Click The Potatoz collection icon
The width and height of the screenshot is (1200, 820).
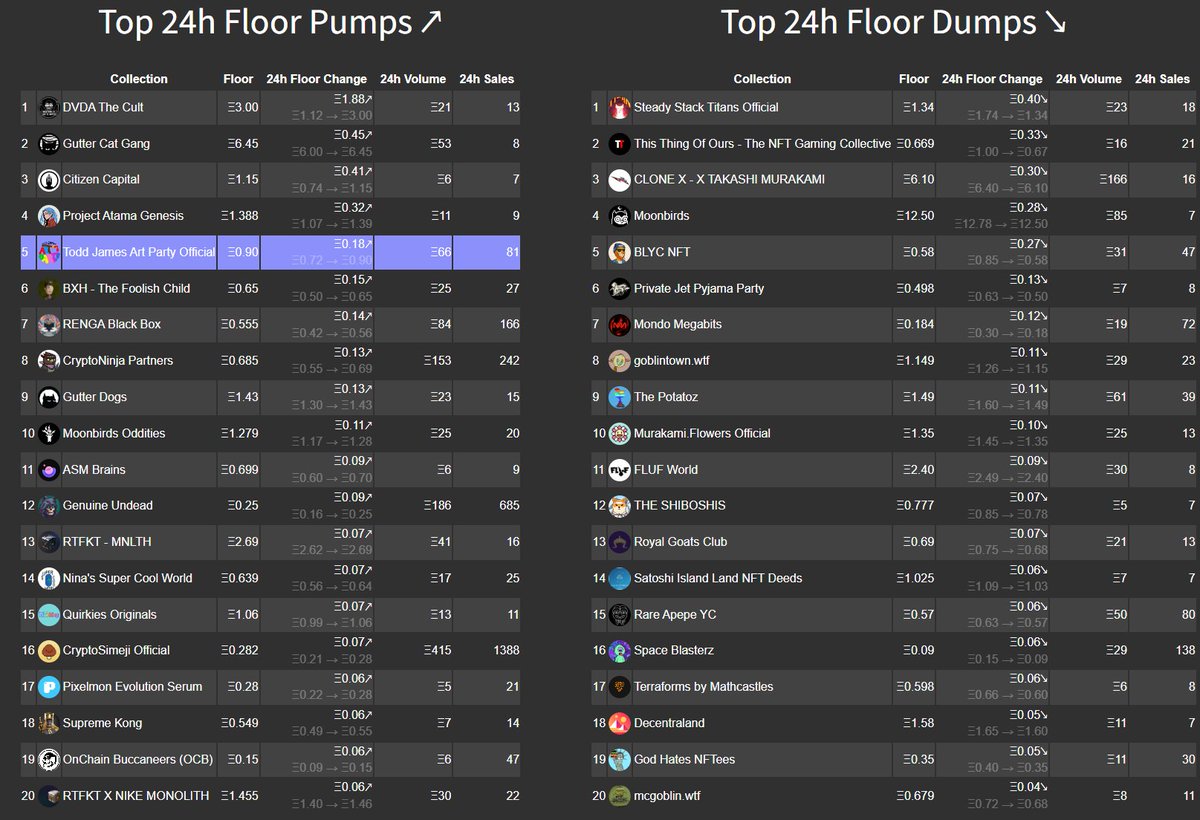coord(619,397)
